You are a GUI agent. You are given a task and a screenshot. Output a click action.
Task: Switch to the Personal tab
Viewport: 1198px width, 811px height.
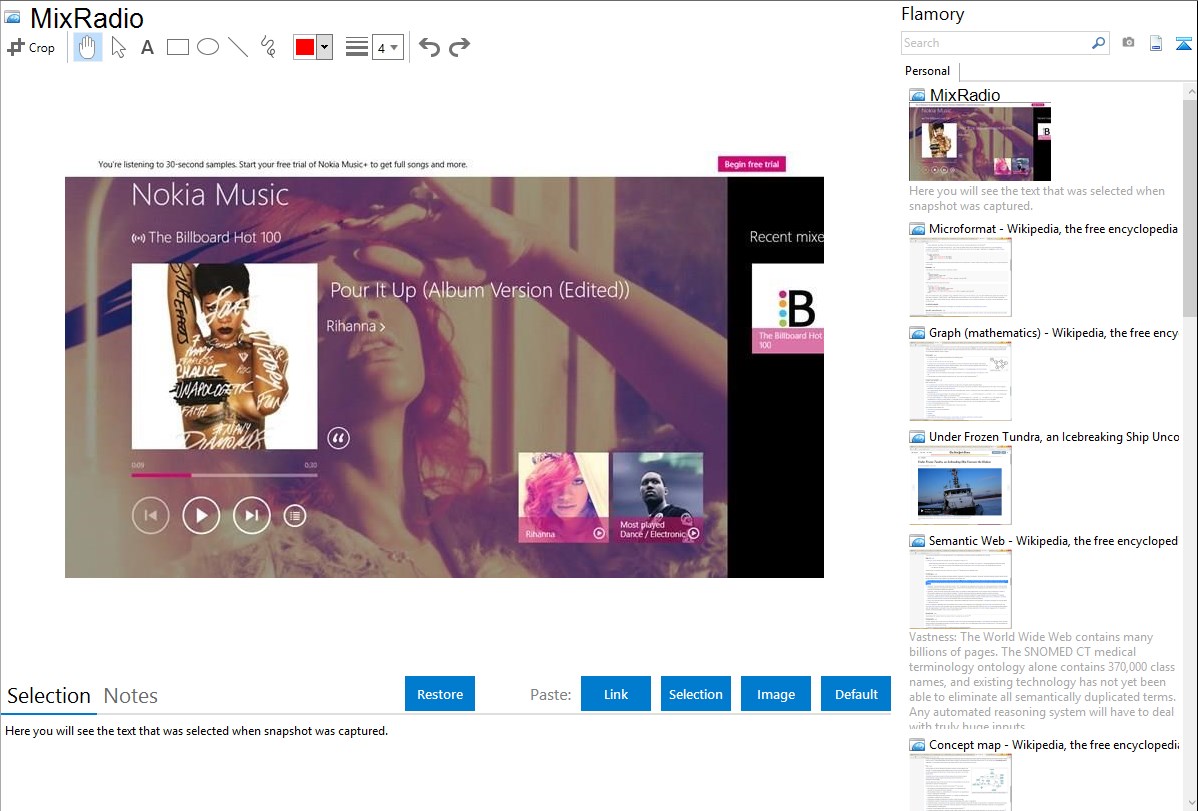tap(928, 71)
